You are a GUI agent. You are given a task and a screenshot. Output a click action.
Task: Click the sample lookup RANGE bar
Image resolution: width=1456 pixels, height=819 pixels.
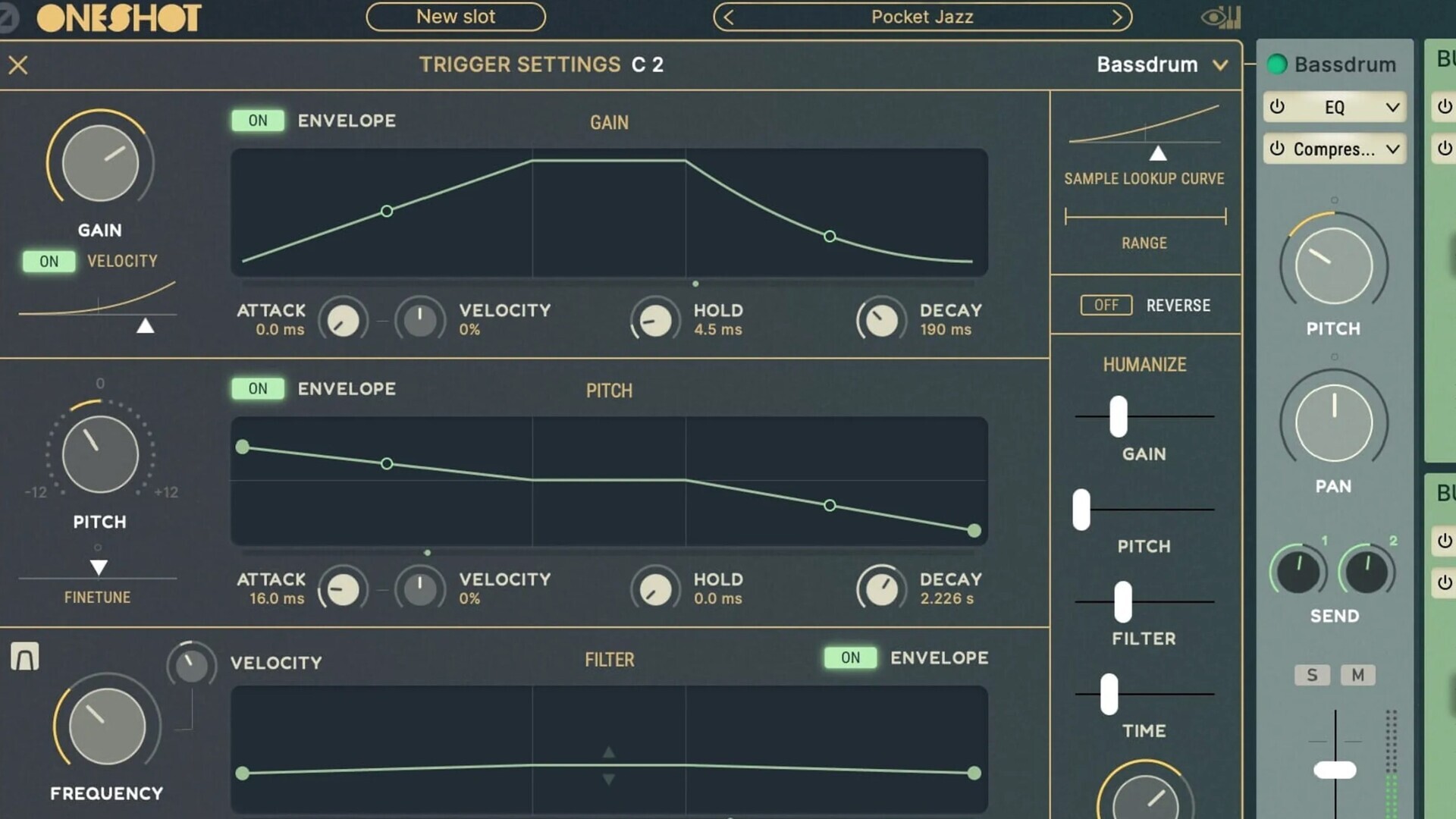tap(1145, 216)
